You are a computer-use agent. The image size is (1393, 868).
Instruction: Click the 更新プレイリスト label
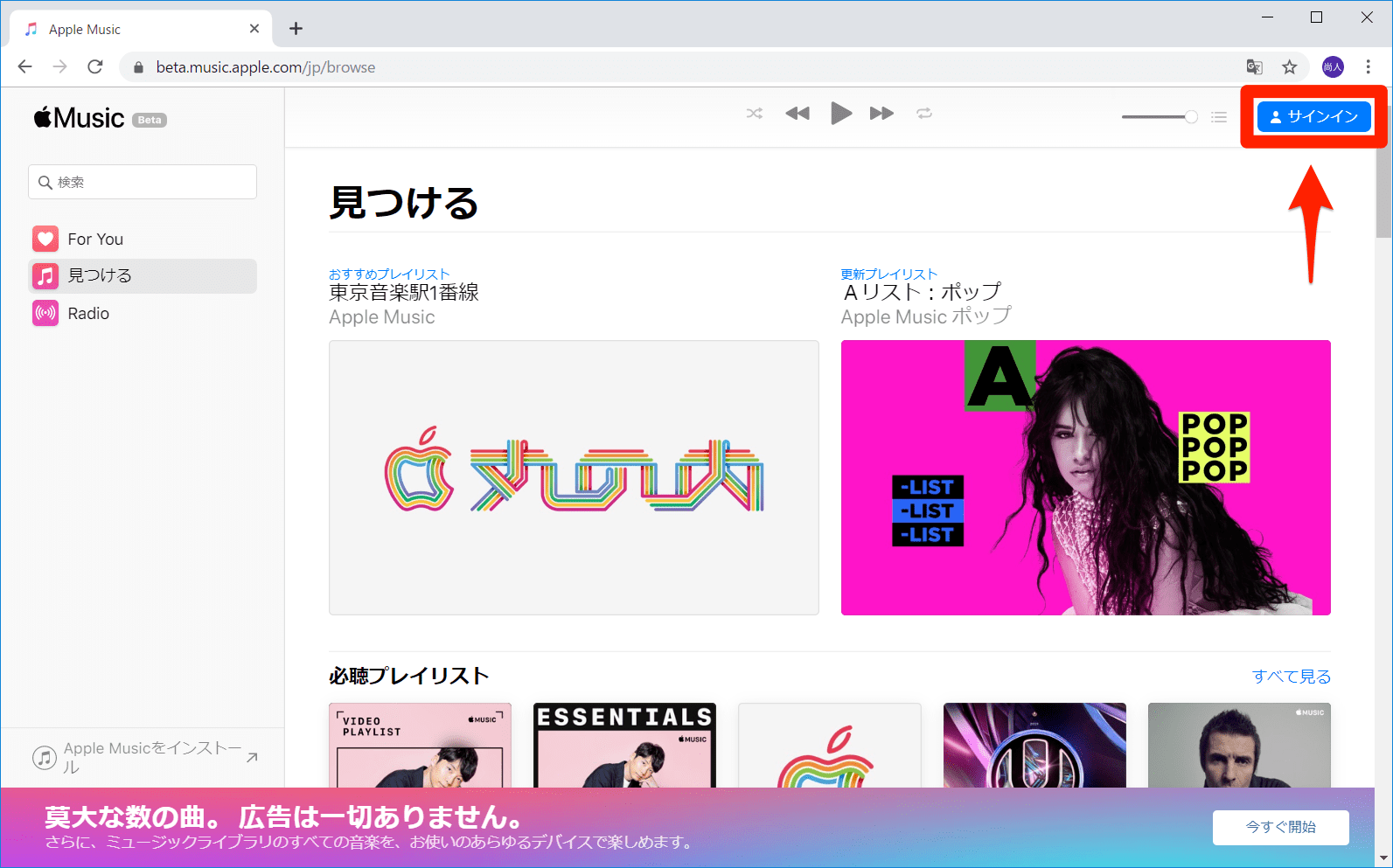pos(889,274)
